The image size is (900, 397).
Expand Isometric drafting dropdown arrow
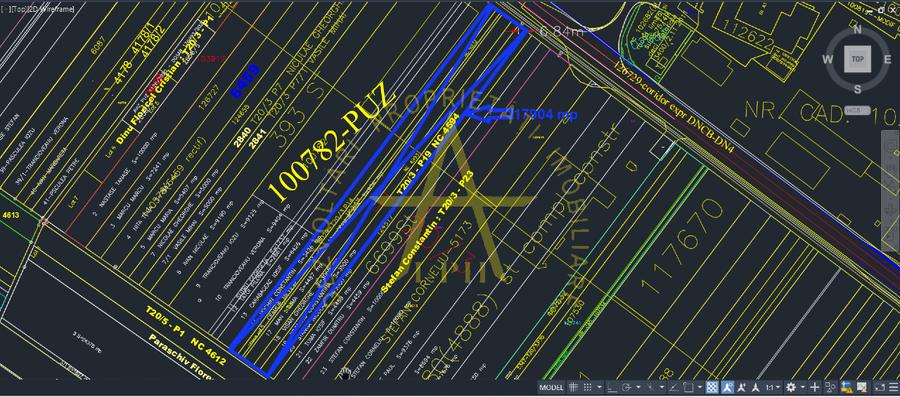pos(662,387)
